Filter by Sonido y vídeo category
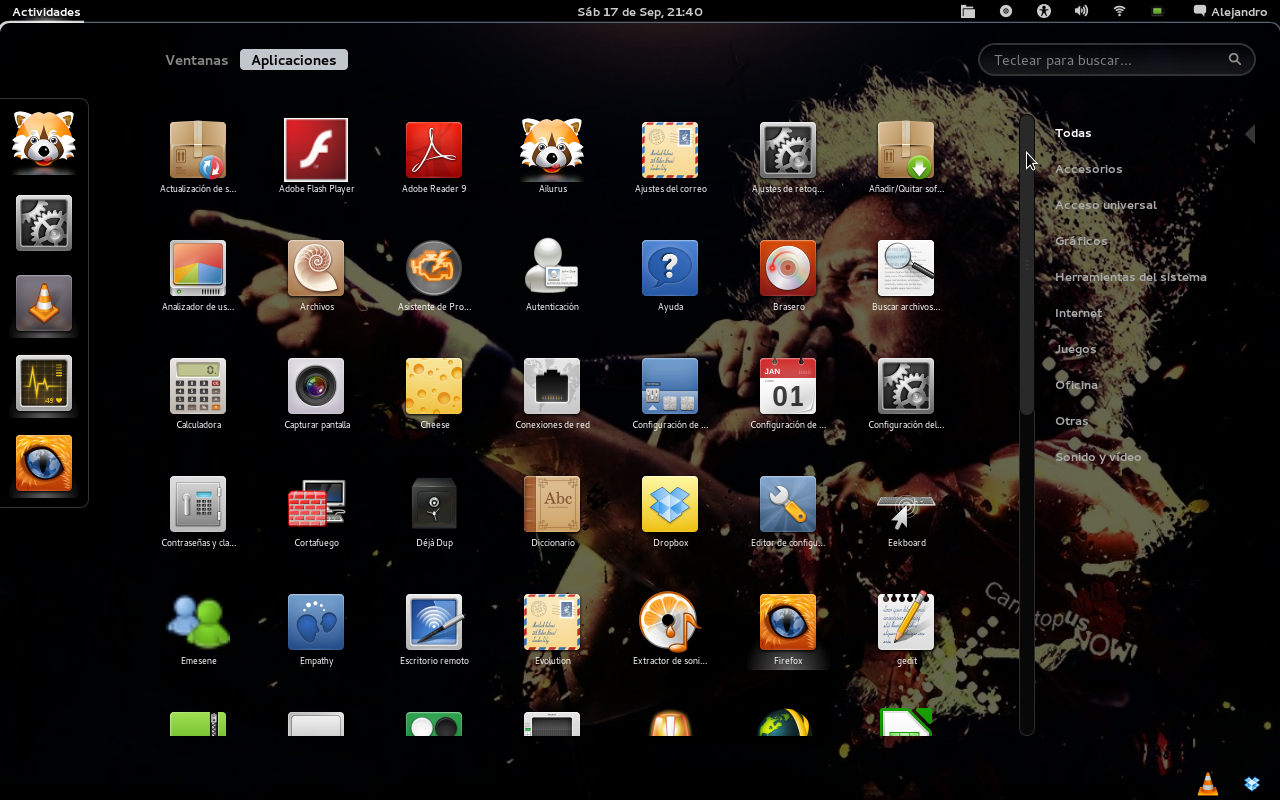The image size is (1280, 800). pyautogui.click(x=1098, y=457)
